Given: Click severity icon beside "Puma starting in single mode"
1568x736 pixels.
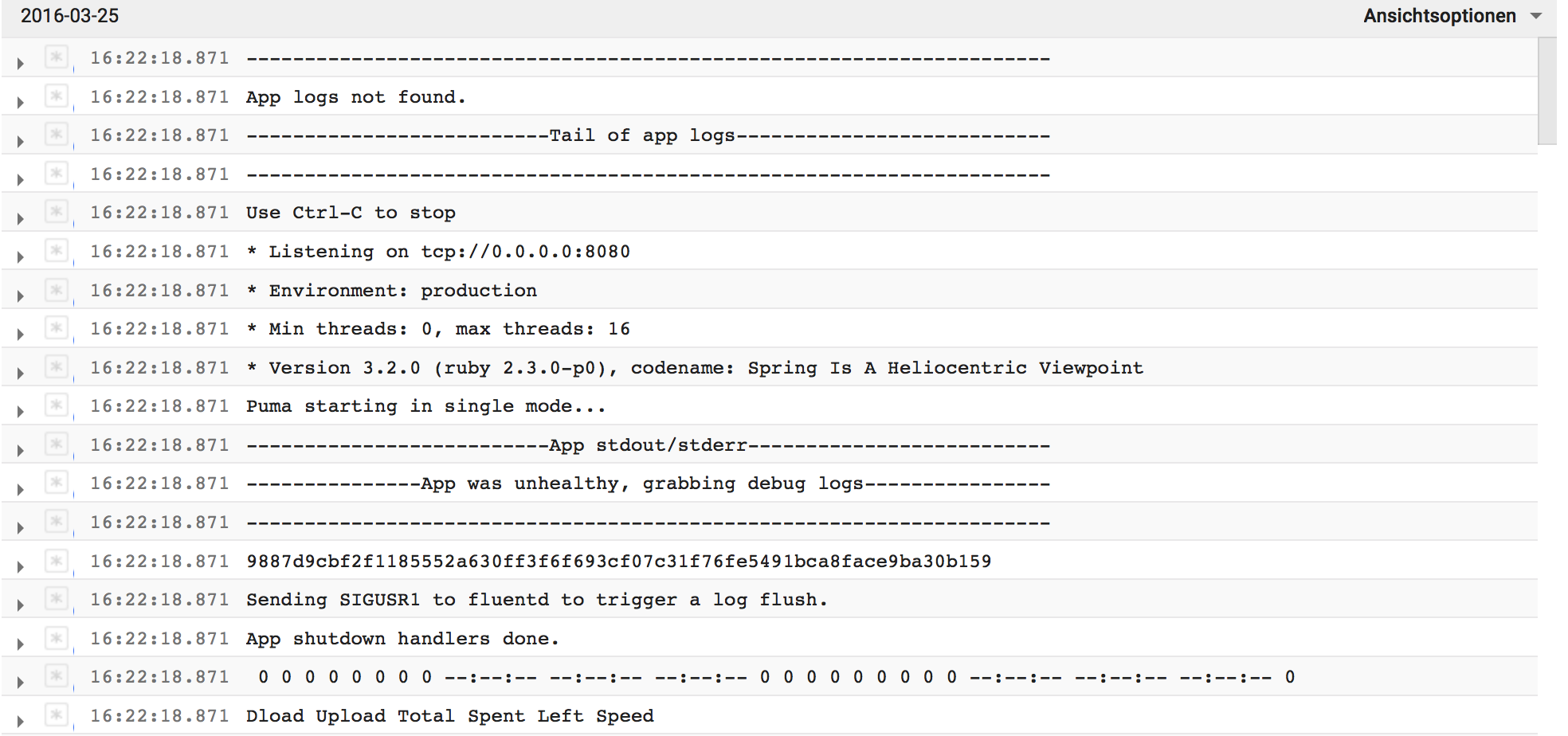Looking at the screenshot, I should pyautogui.click(x=56, y=406).
